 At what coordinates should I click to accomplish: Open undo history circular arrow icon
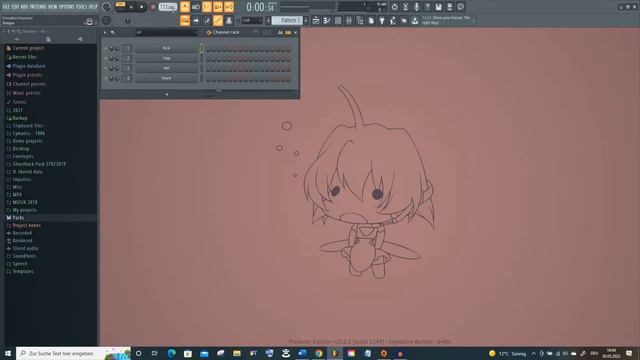394,7
